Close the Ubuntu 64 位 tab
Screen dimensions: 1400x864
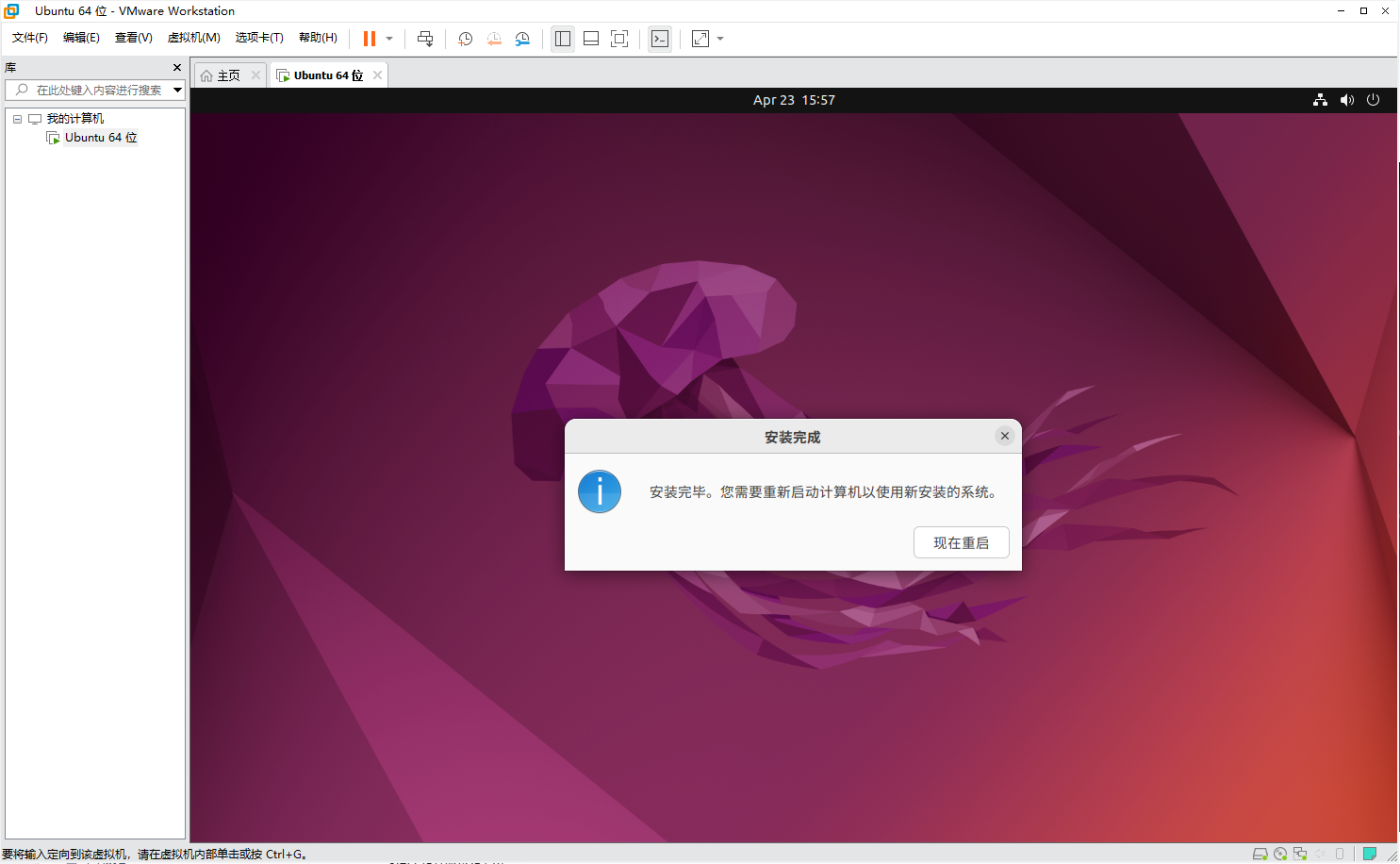[377, 75]
